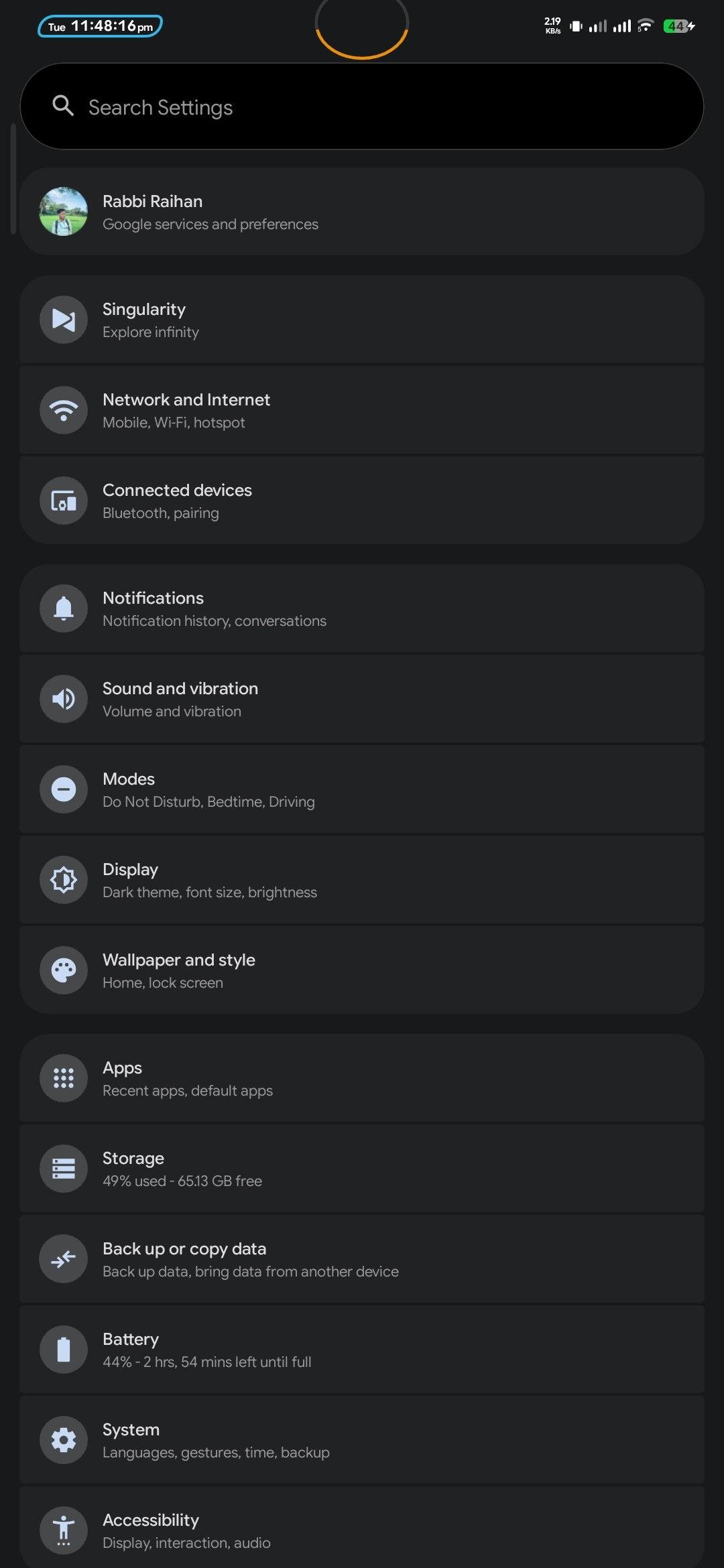Open Accessibility settings entry
724x1568 pixels.
tap(362, 1530)
